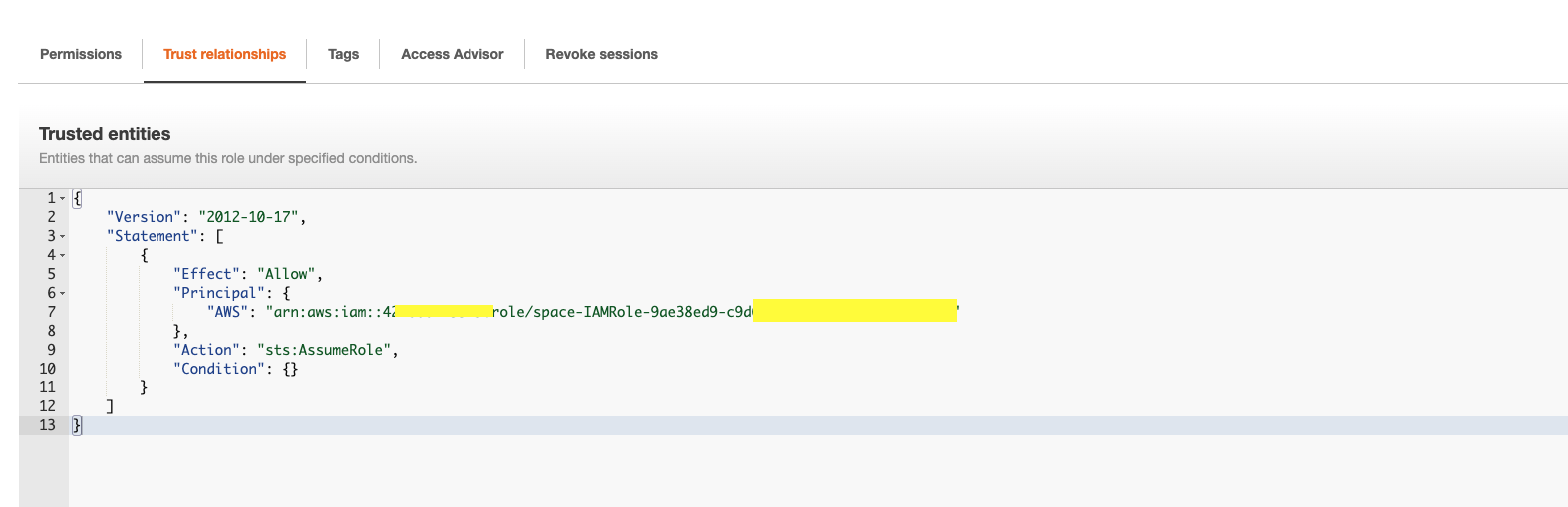The height and width of the screenshot is (507, 1568).
Task: Click the "Allow" effect value
Action: pos(287,274)
